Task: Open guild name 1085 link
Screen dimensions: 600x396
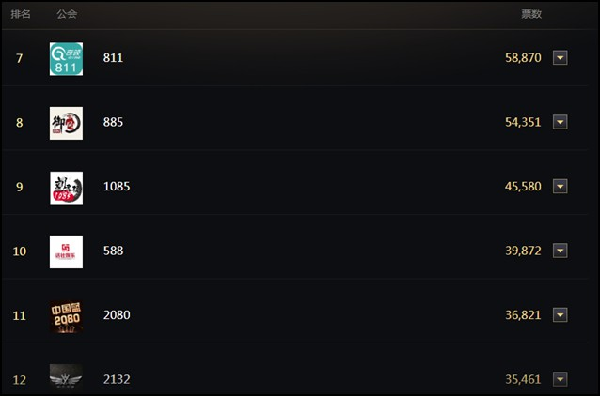Action: 117,186
